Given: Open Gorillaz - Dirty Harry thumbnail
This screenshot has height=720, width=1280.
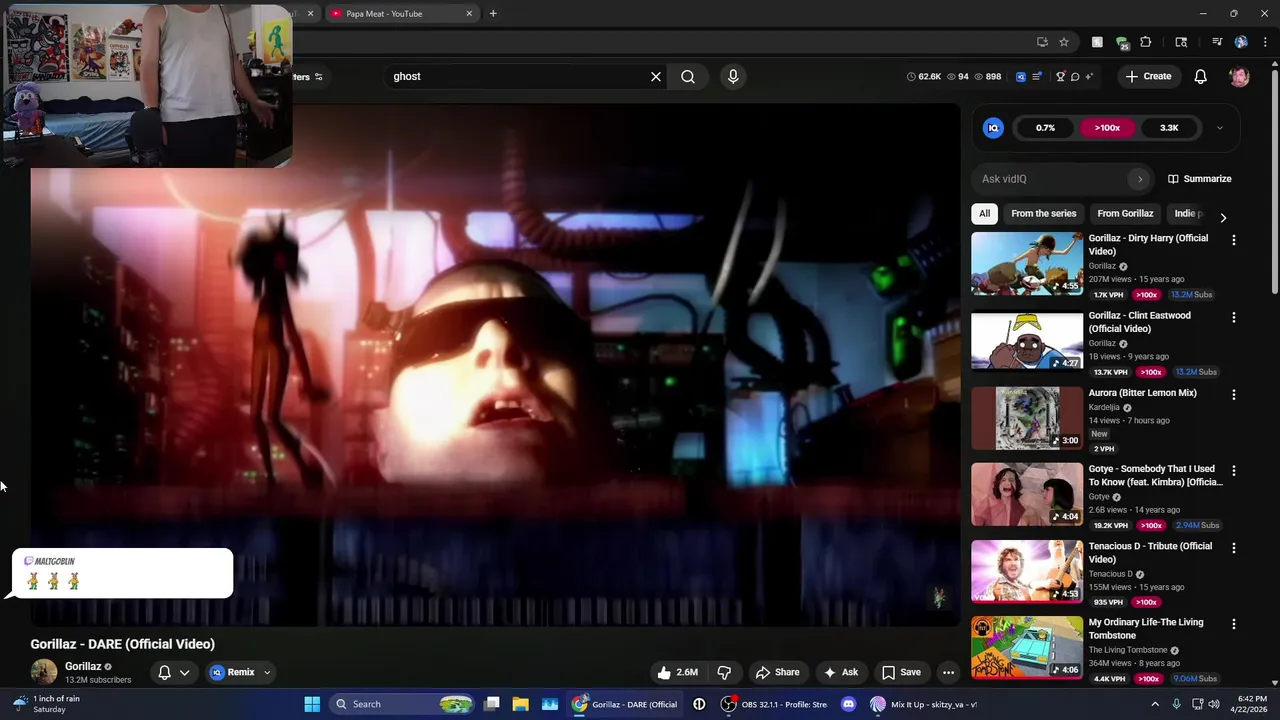Looking at the screenshot, I should click(1027, 264).
